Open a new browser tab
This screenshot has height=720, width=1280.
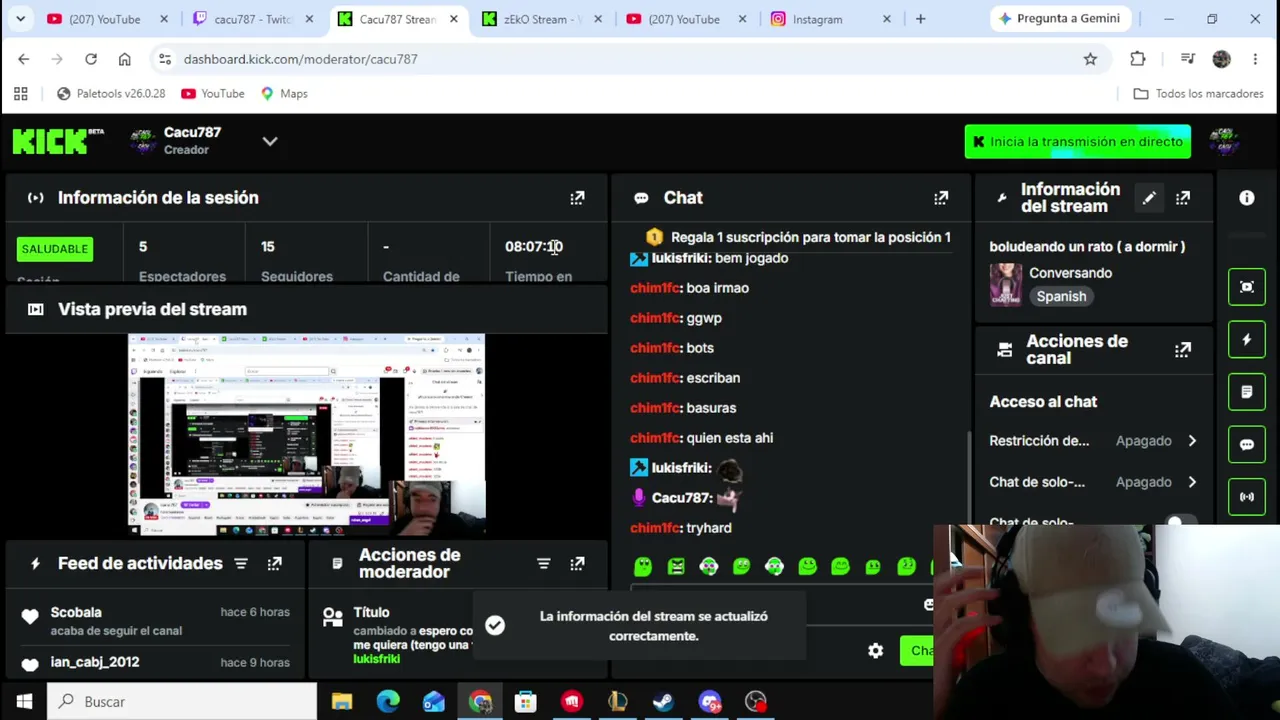[x=920, y=19]
